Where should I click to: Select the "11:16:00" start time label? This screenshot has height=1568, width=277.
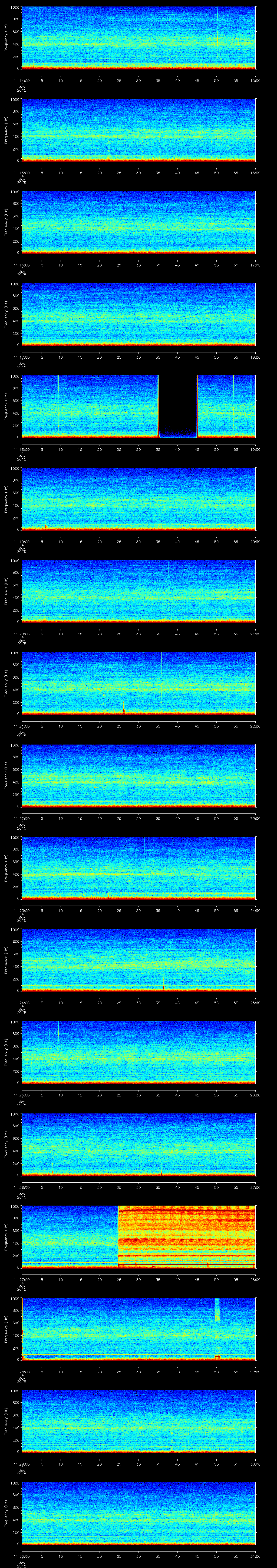22,265
